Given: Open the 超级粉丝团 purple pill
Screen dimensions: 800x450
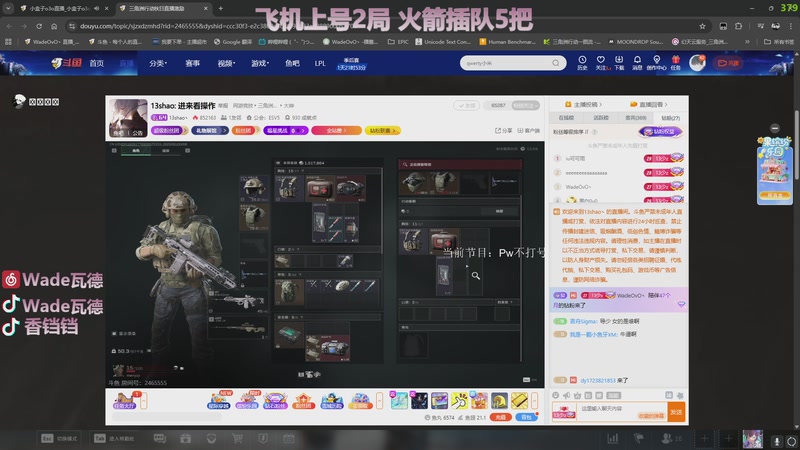Looking at the screenshot, I should point(169,131).
